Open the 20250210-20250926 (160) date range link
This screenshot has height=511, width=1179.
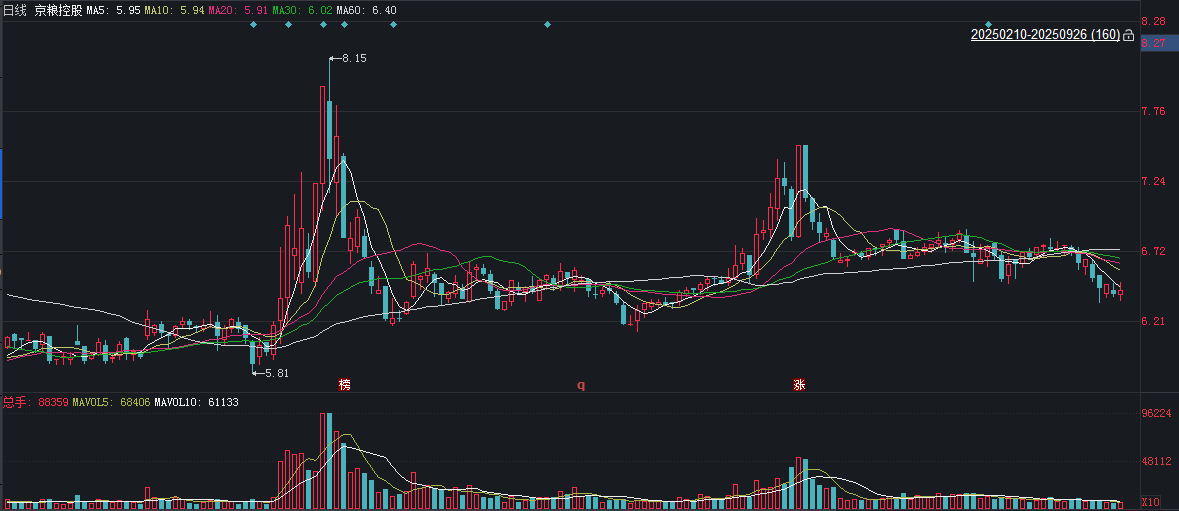(x=1045, y=35)
